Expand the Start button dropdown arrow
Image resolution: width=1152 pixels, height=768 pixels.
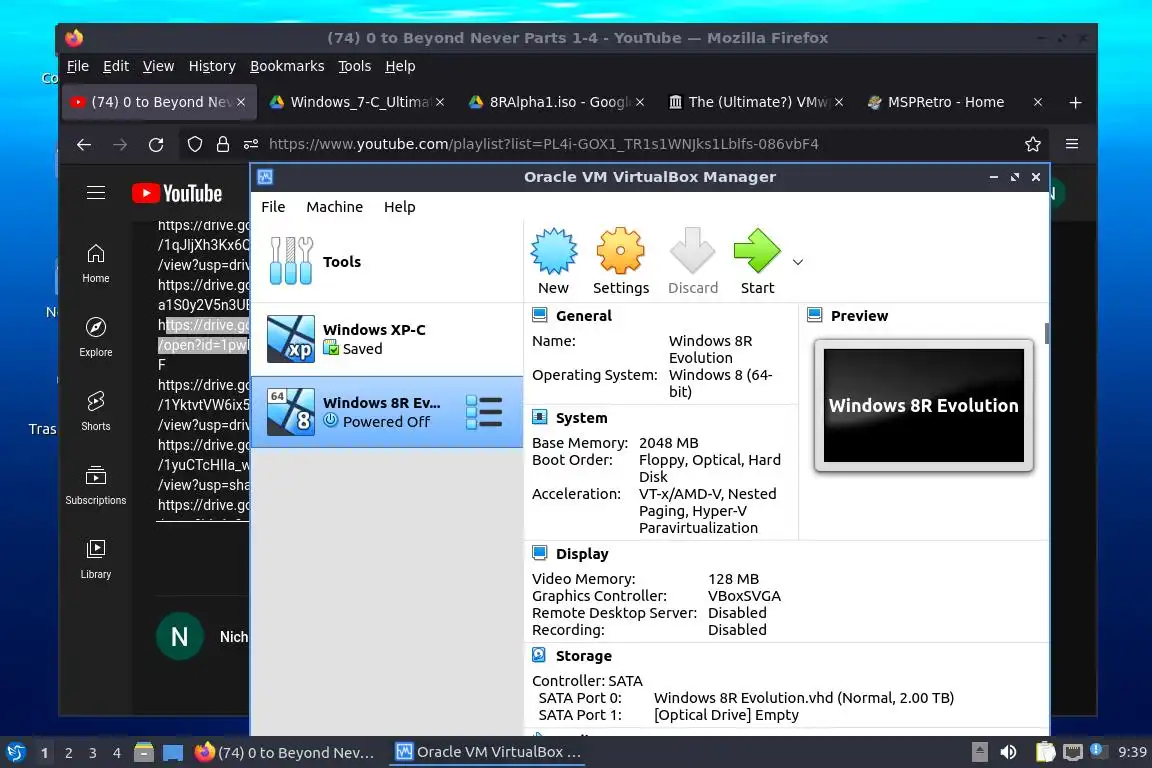coord(798,262)
